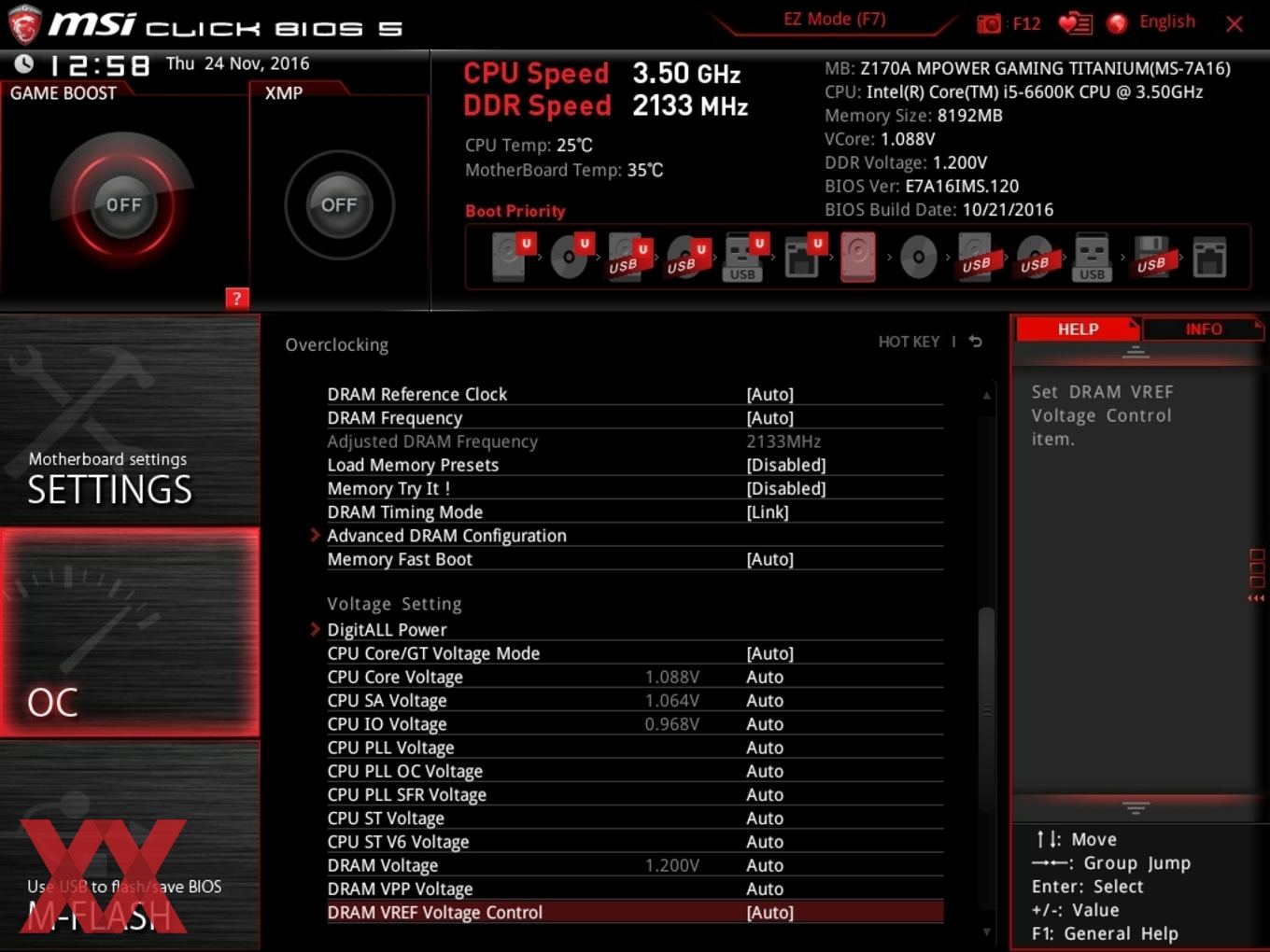The image size is (1270, 952).
Task: Open the SETTINGS motherboard section
Action: click(130, 420)
